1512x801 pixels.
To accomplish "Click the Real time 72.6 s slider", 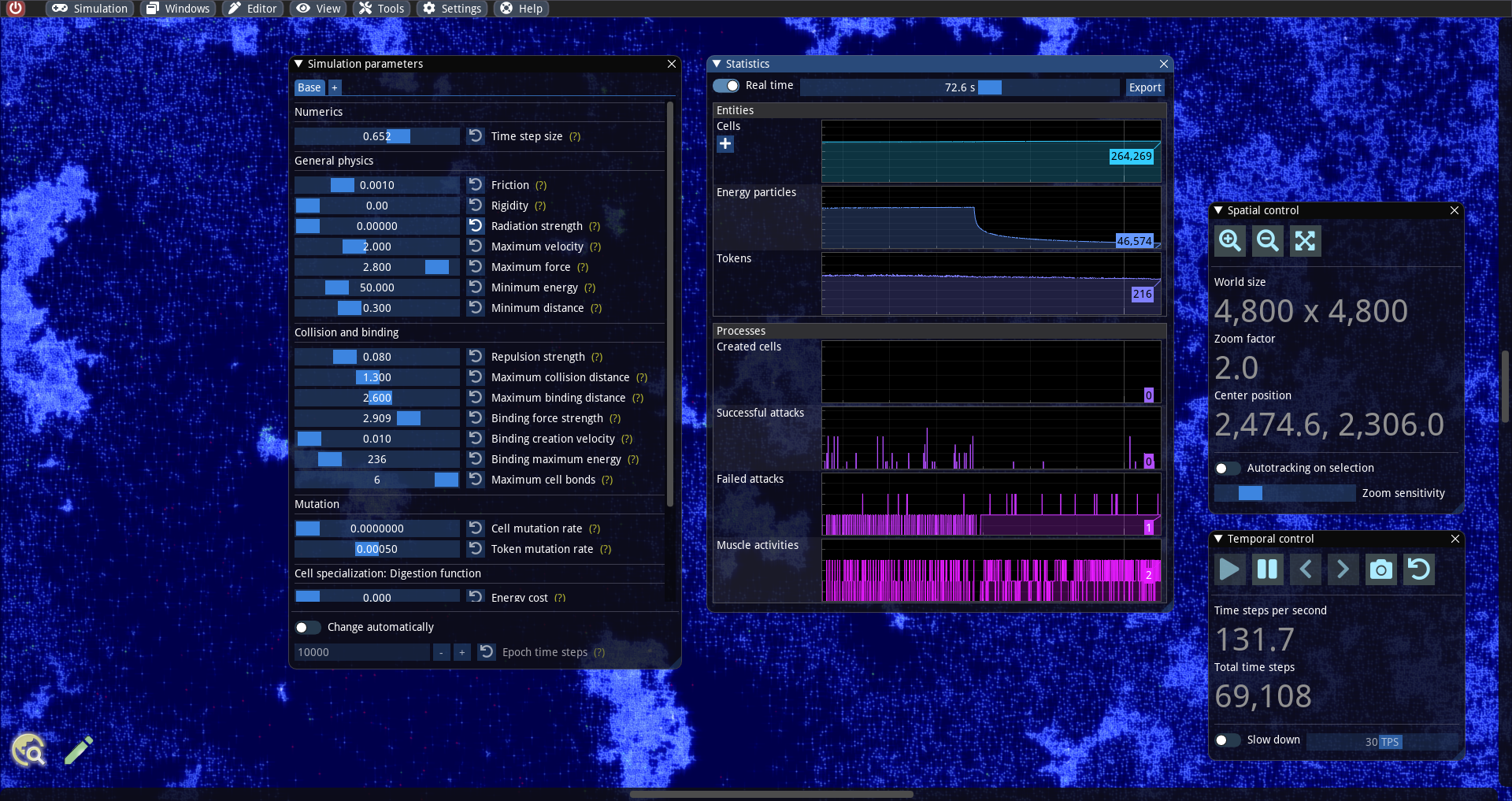I will (959, 87).
